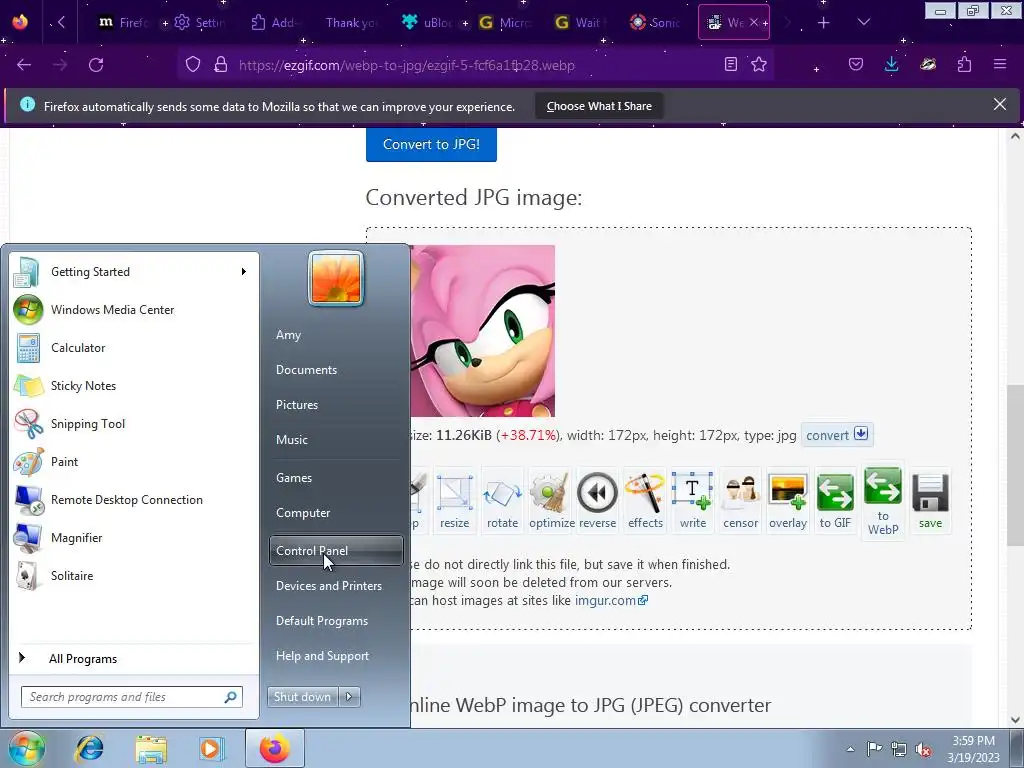Image resolution: width=1024 pixels, height=768 pixels.
Task: Open the imgur.com link
Action: tap(611, 600)
